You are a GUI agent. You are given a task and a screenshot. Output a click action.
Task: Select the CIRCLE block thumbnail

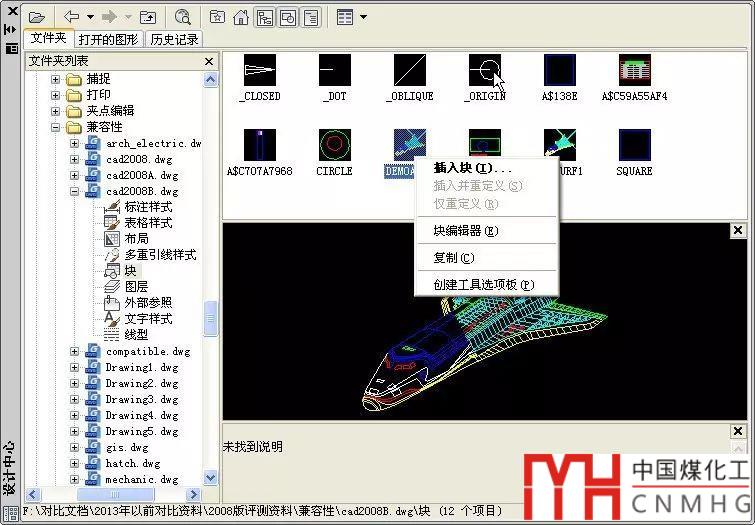tap(334, 144)
